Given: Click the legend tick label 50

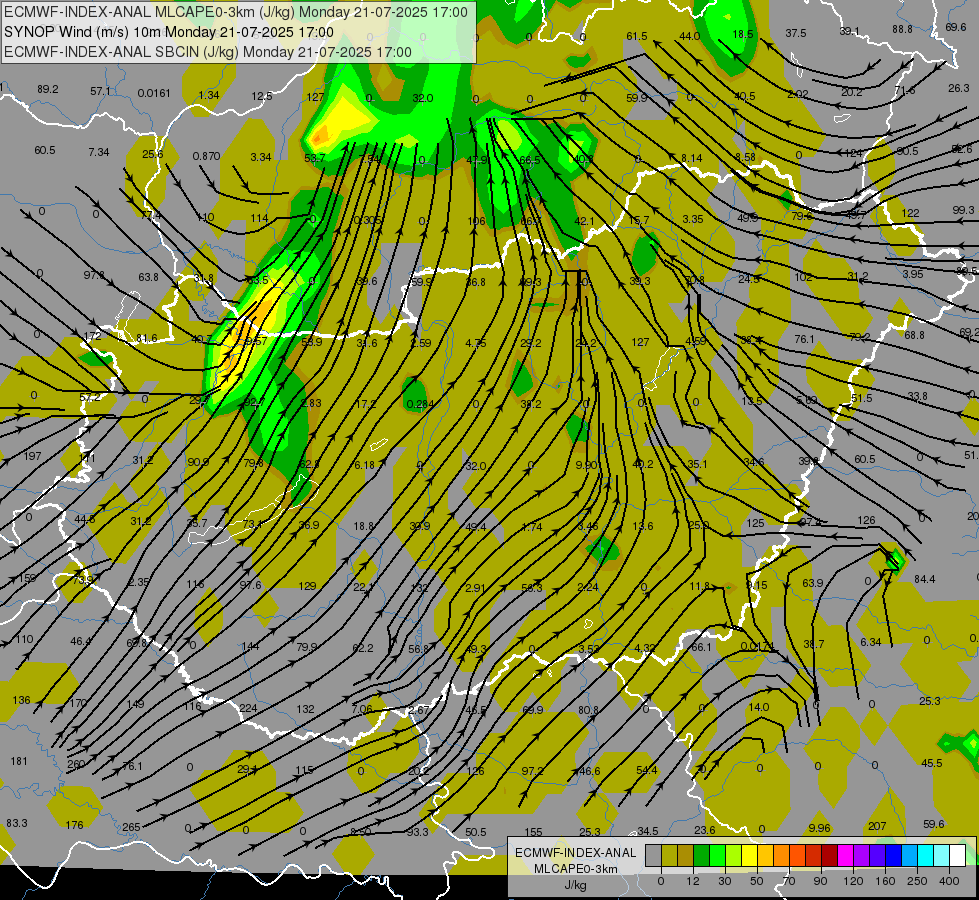Looking at the screenshot, I should pos(757,881).
